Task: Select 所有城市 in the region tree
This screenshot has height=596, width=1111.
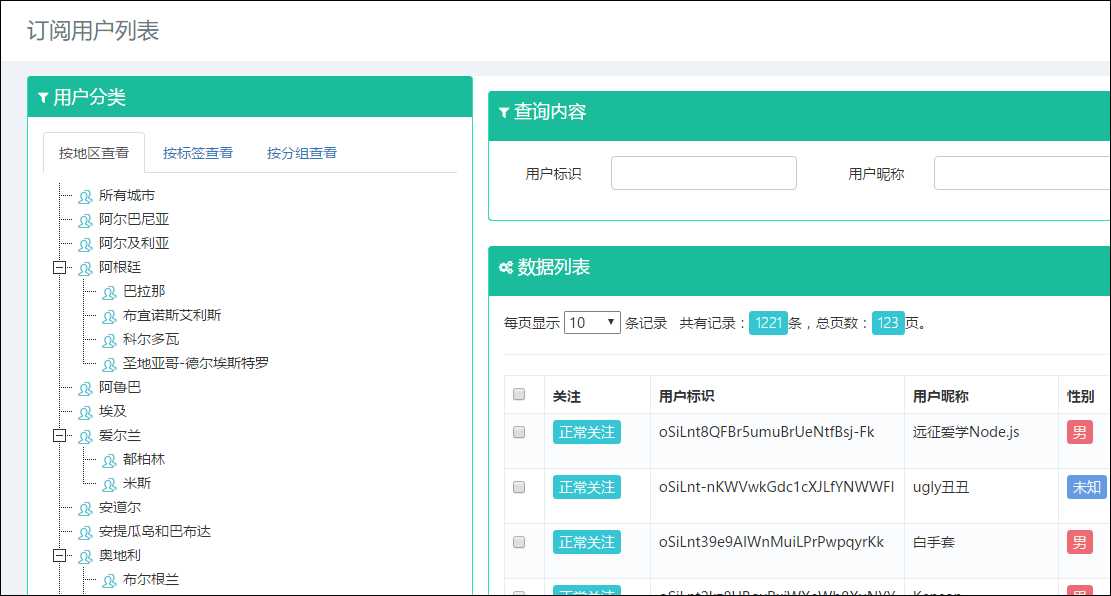Action: tap(127, 196)
